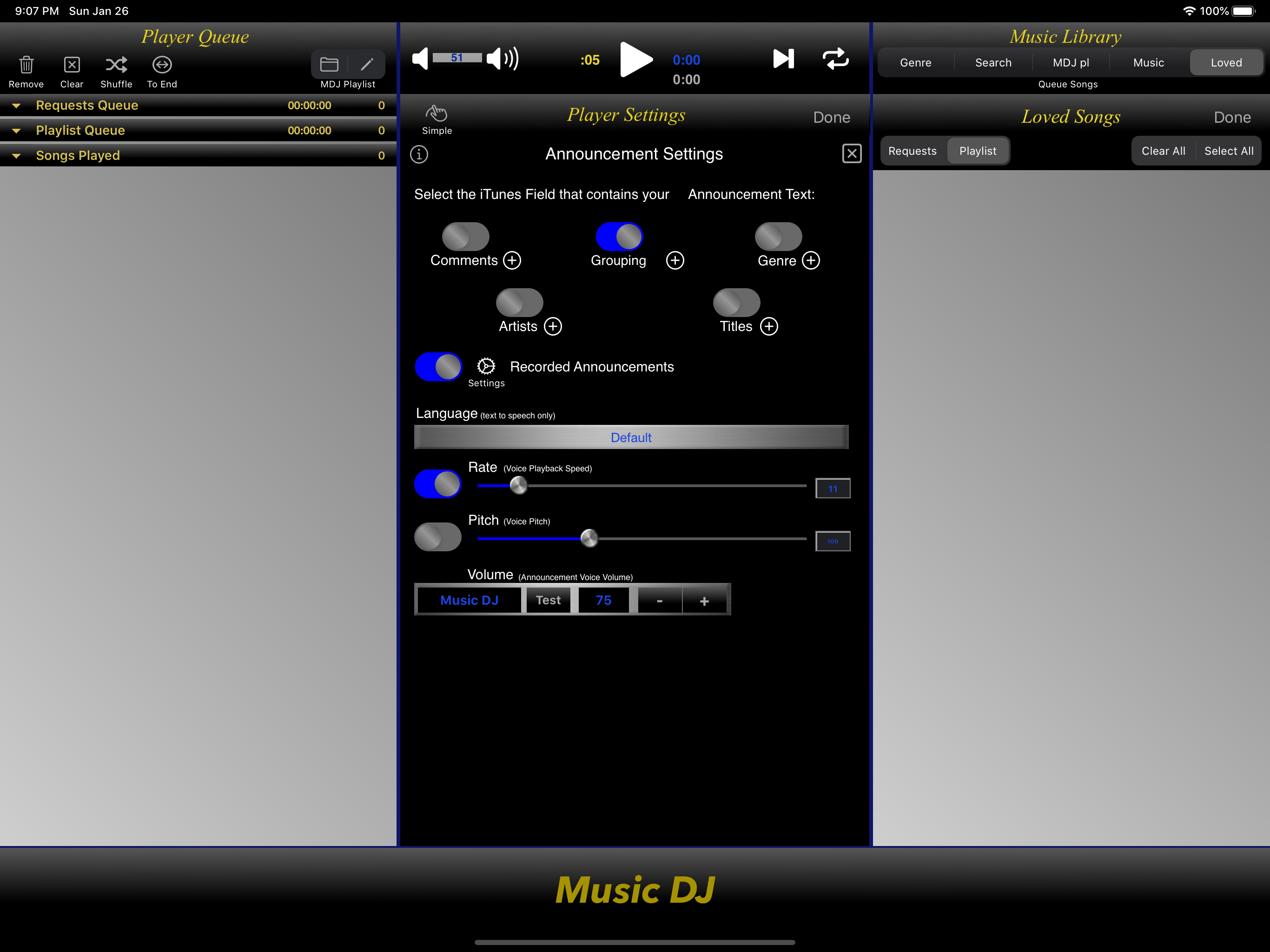
Task: Click the plus icon beside Grouping
Action: click(675, 261)
